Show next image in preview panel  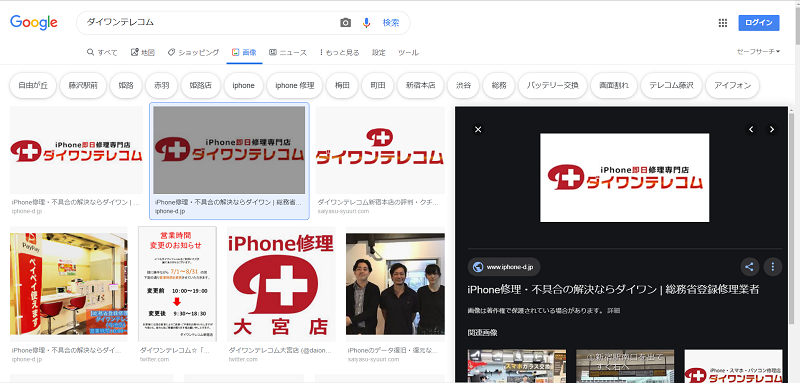tap(772, 130)
